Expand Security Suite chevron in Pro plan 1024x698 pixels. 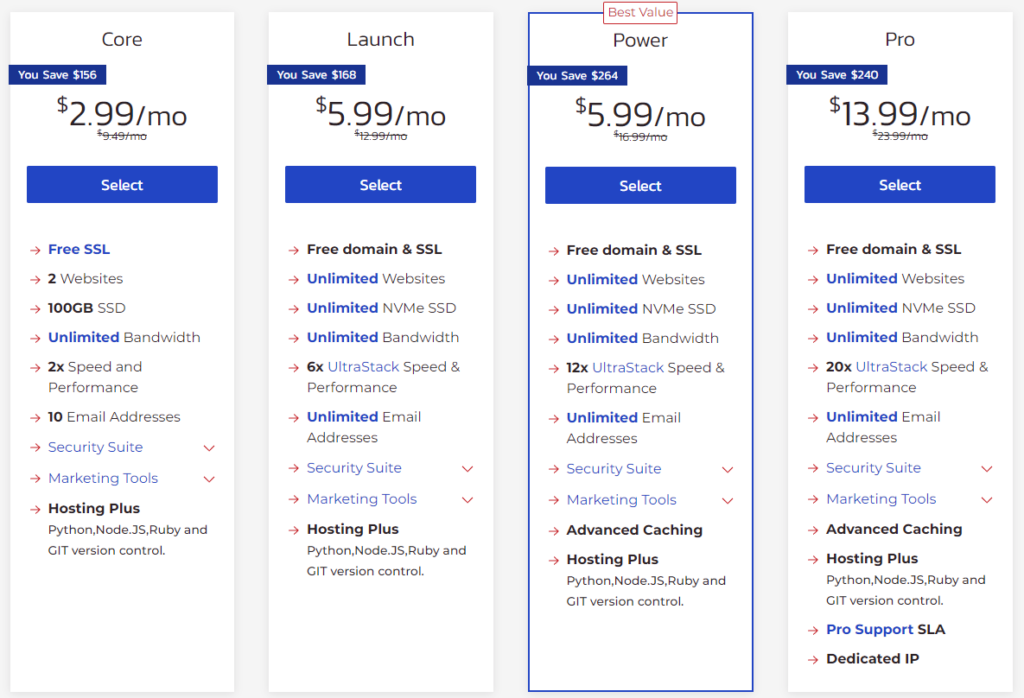pyautogui.click(x=987, y=469)
